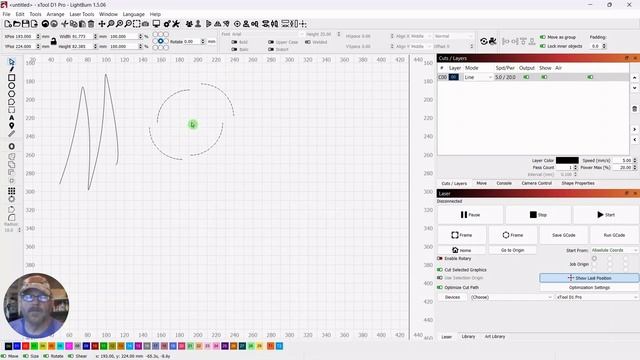Click the Pan/Move view cross icon

tap(102, 24)
